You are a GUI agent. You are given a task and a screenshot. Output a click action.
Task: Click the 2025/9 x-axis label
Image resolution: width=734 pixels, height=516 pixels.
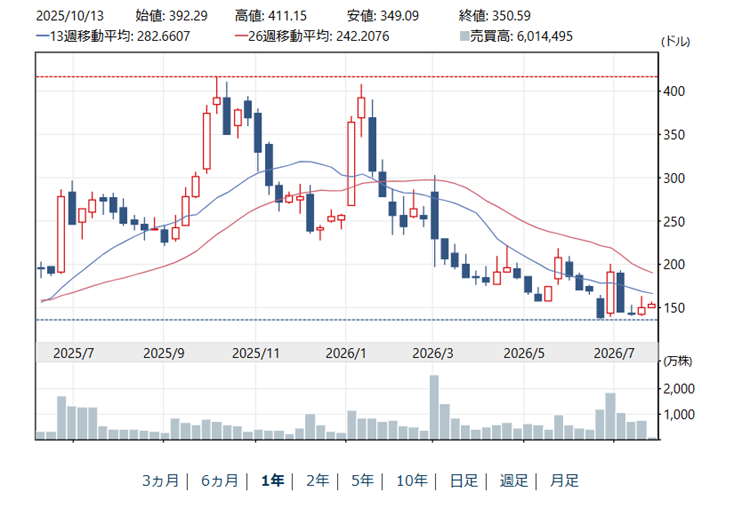[x=164, y=353]
